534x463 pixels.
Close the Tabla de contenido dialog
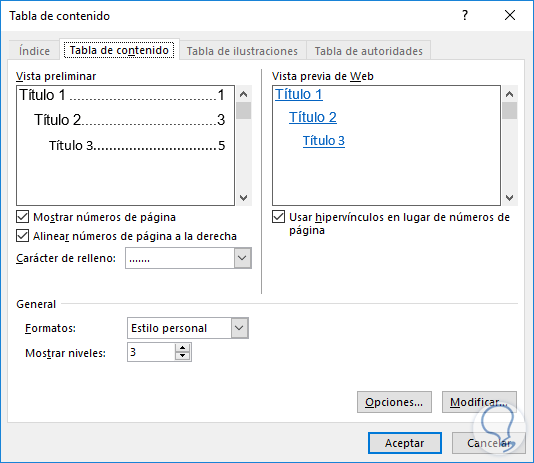(x=510, y=15)
